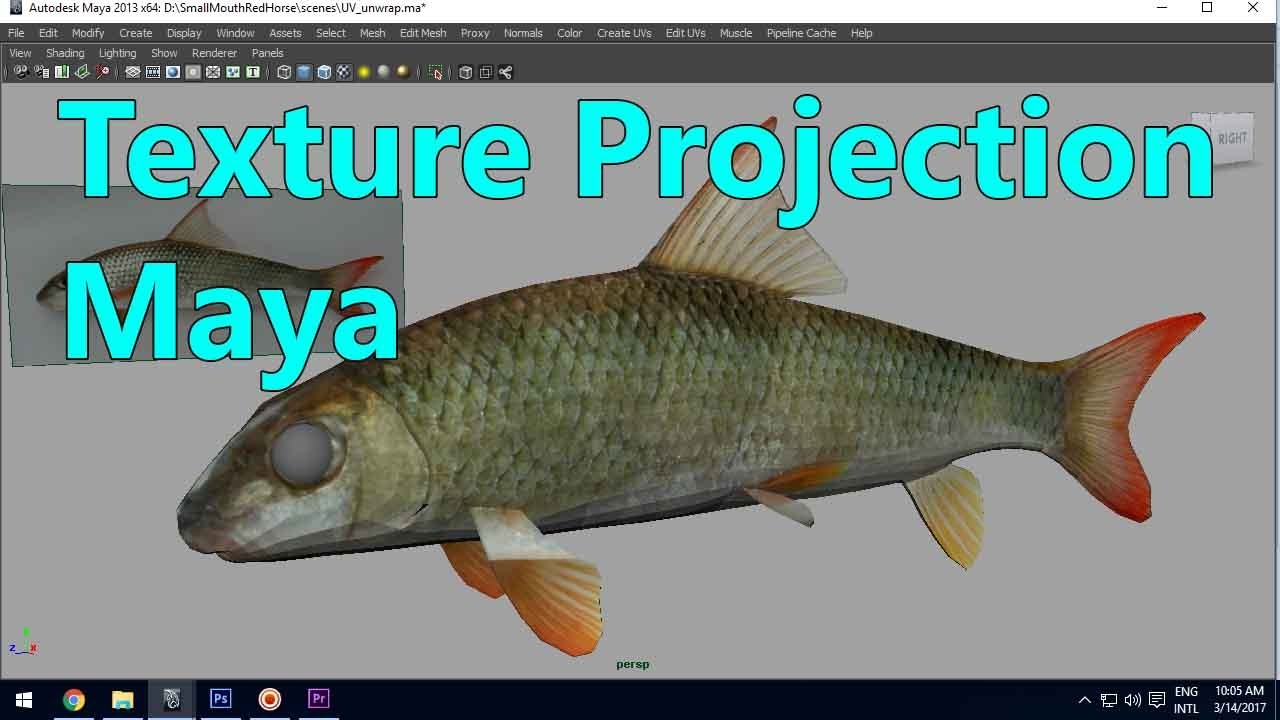This screenshot has width=1280, height=720.
Task: Click the High Quality rendering icon
Action: tap(403, 72)
